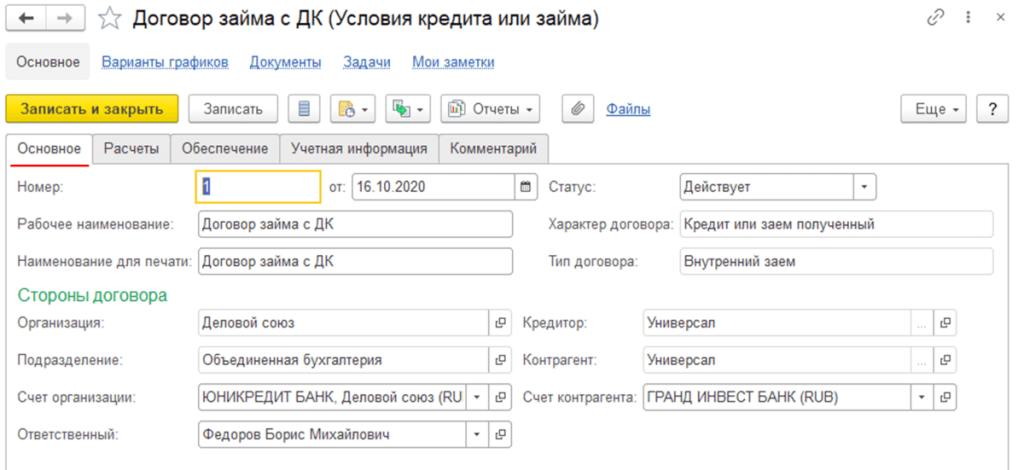The width and height of the screenshot is (1024, 470).
Task: Switch to the Обеспечение tab
Action: [x=224, y=149]
